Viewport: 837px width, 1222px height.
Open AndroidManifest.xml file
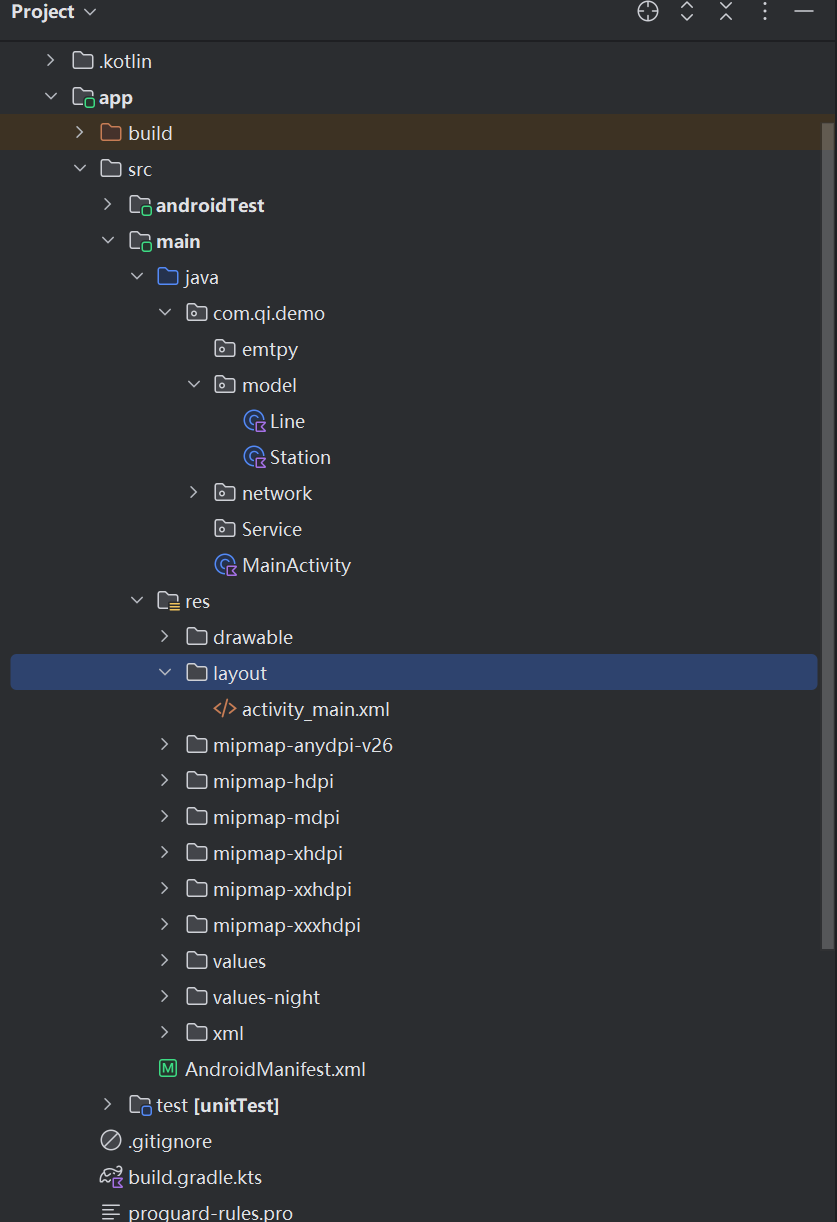point(274,1069)
